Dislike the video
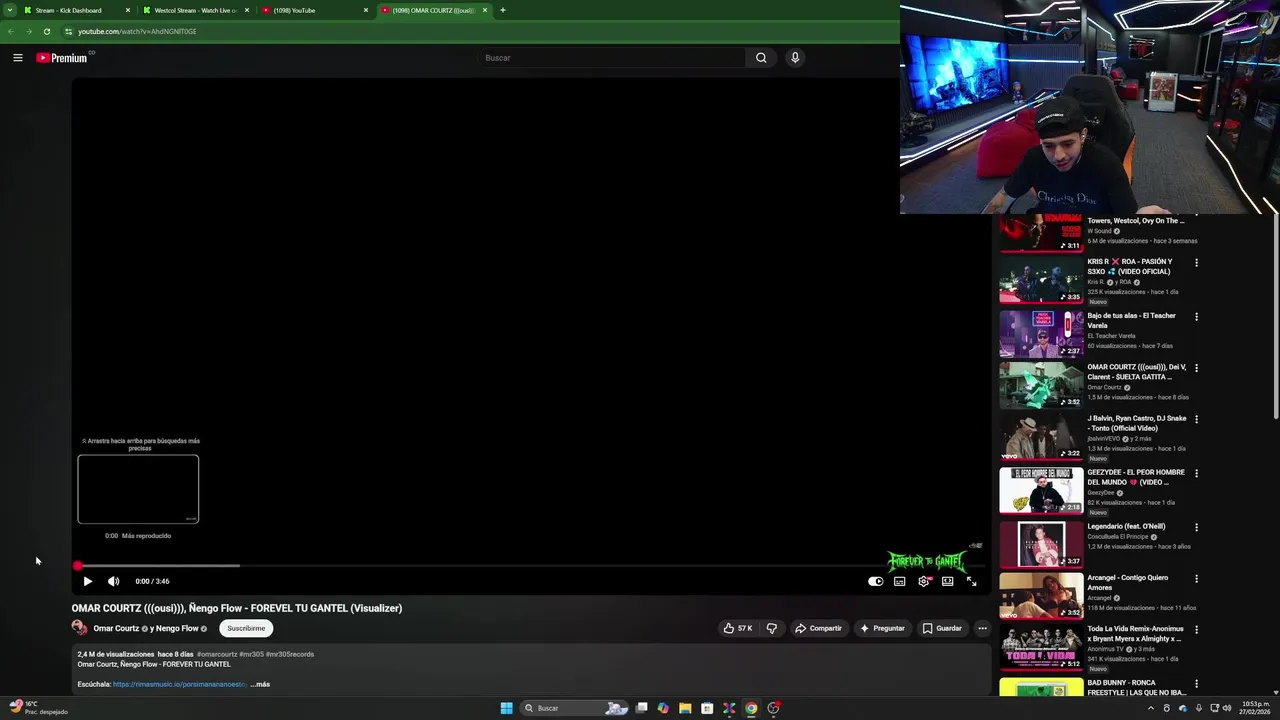Image resolution: width=1280 pixels, height=720 pixels. click(x=771, y=628)
